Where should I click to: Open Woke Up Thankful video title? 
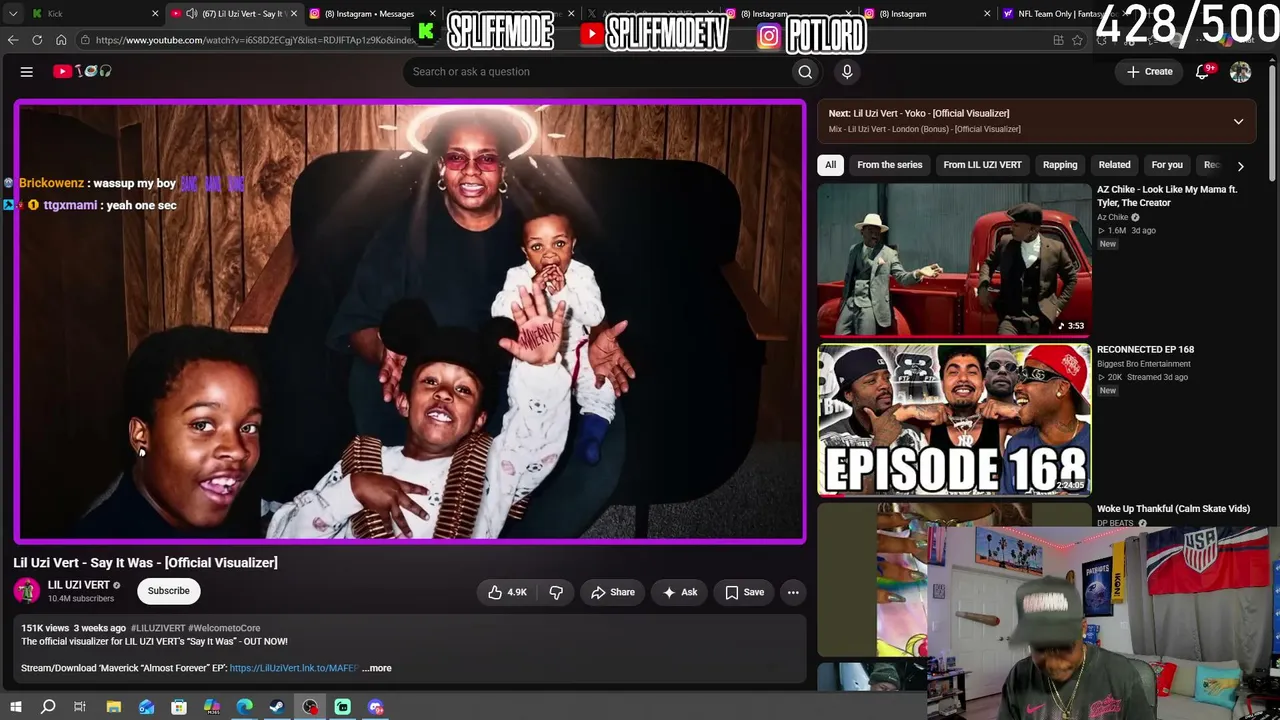[1173, 509]
